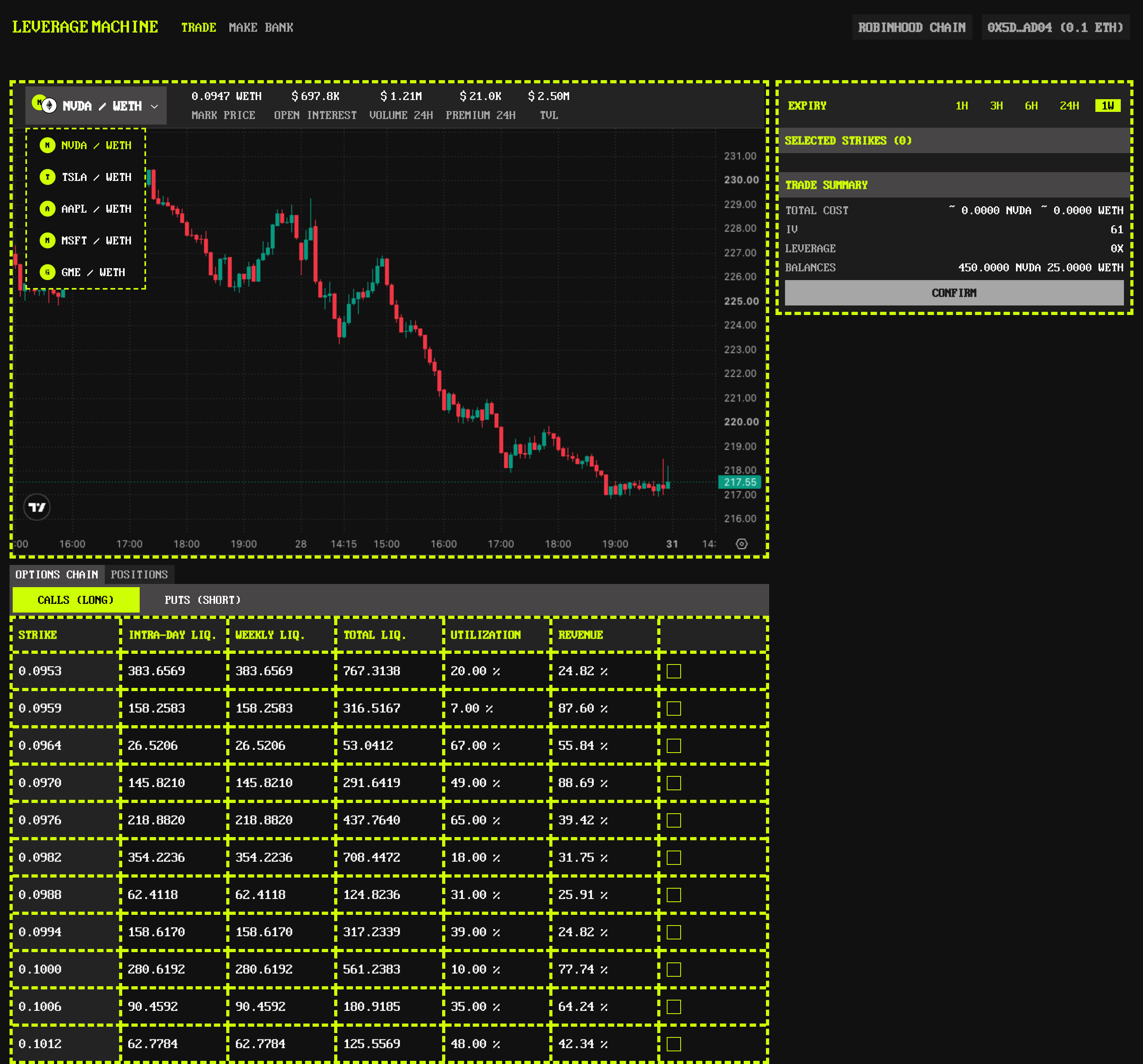Open the wallet 0X5D..AD04 button
1143x1064 pixels.
pos(1055,28)
